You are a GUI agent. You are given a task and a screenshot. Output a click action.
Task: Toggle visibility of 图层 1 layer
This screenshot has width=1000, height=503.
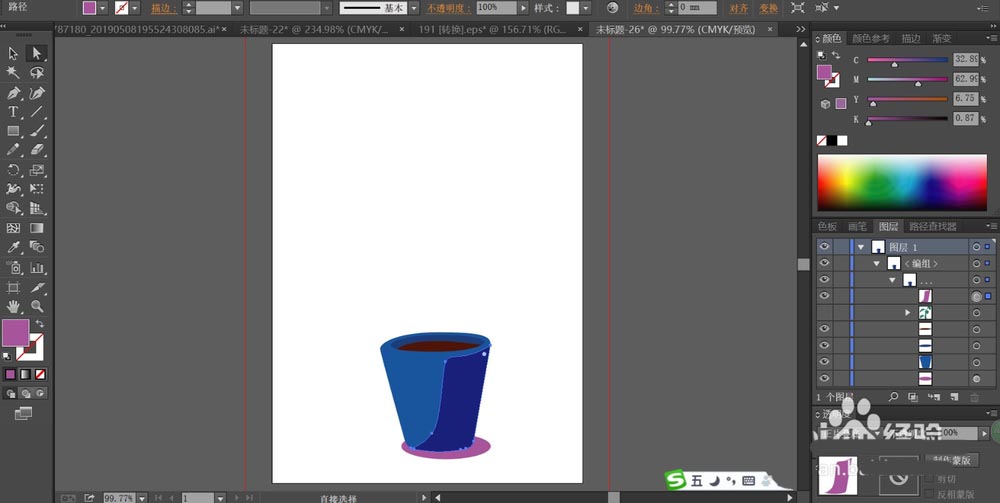[x=825, y=247]
